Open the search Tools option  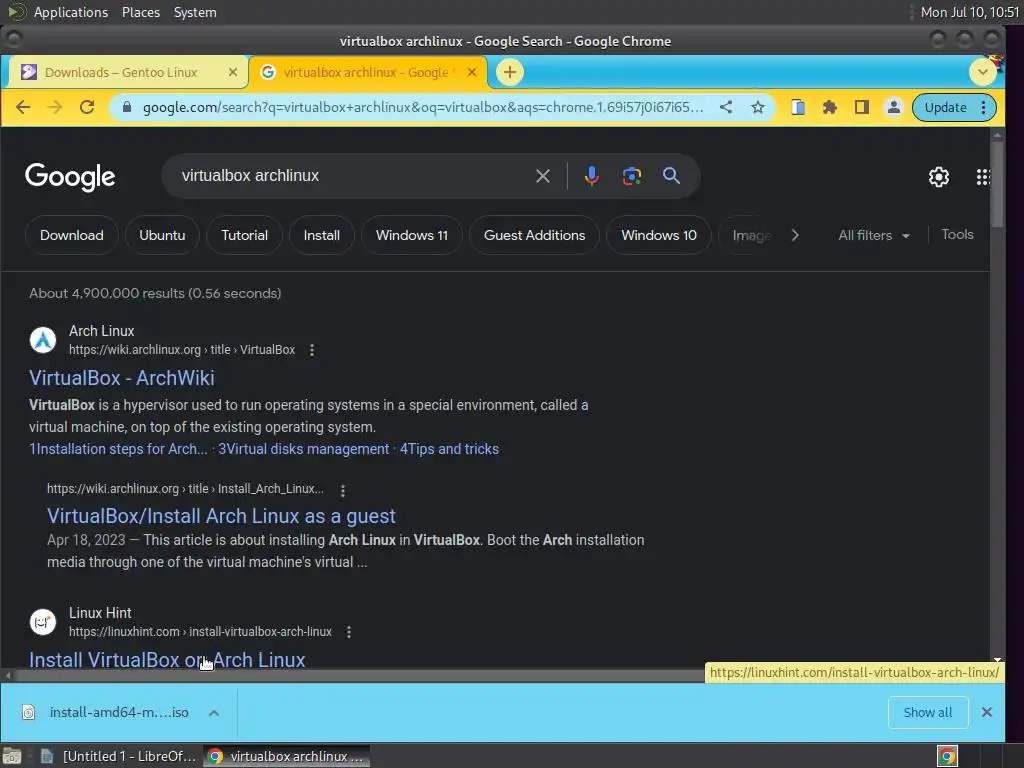[957, 234]
